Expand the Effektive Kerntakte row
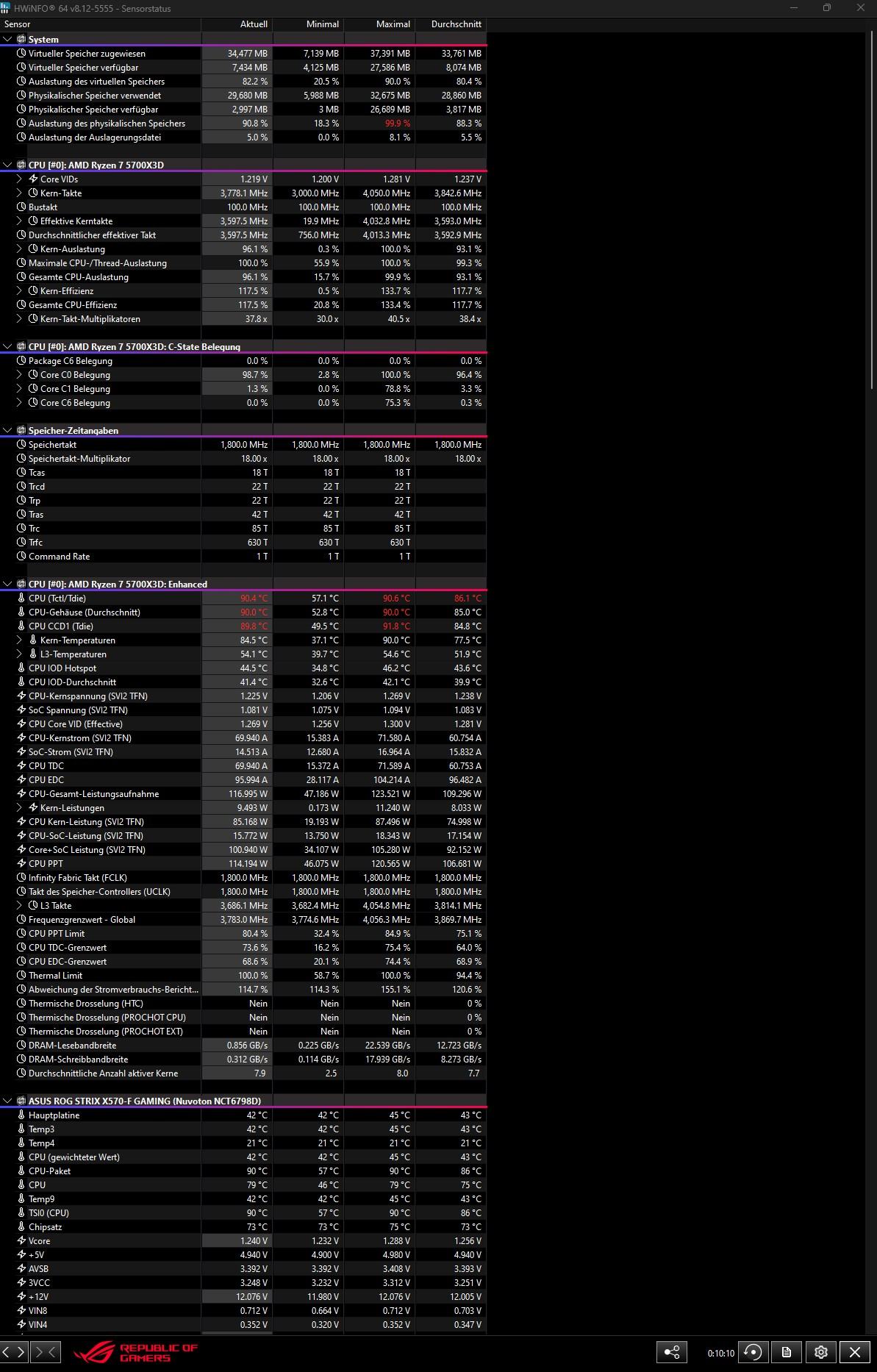 coord(19,221)
